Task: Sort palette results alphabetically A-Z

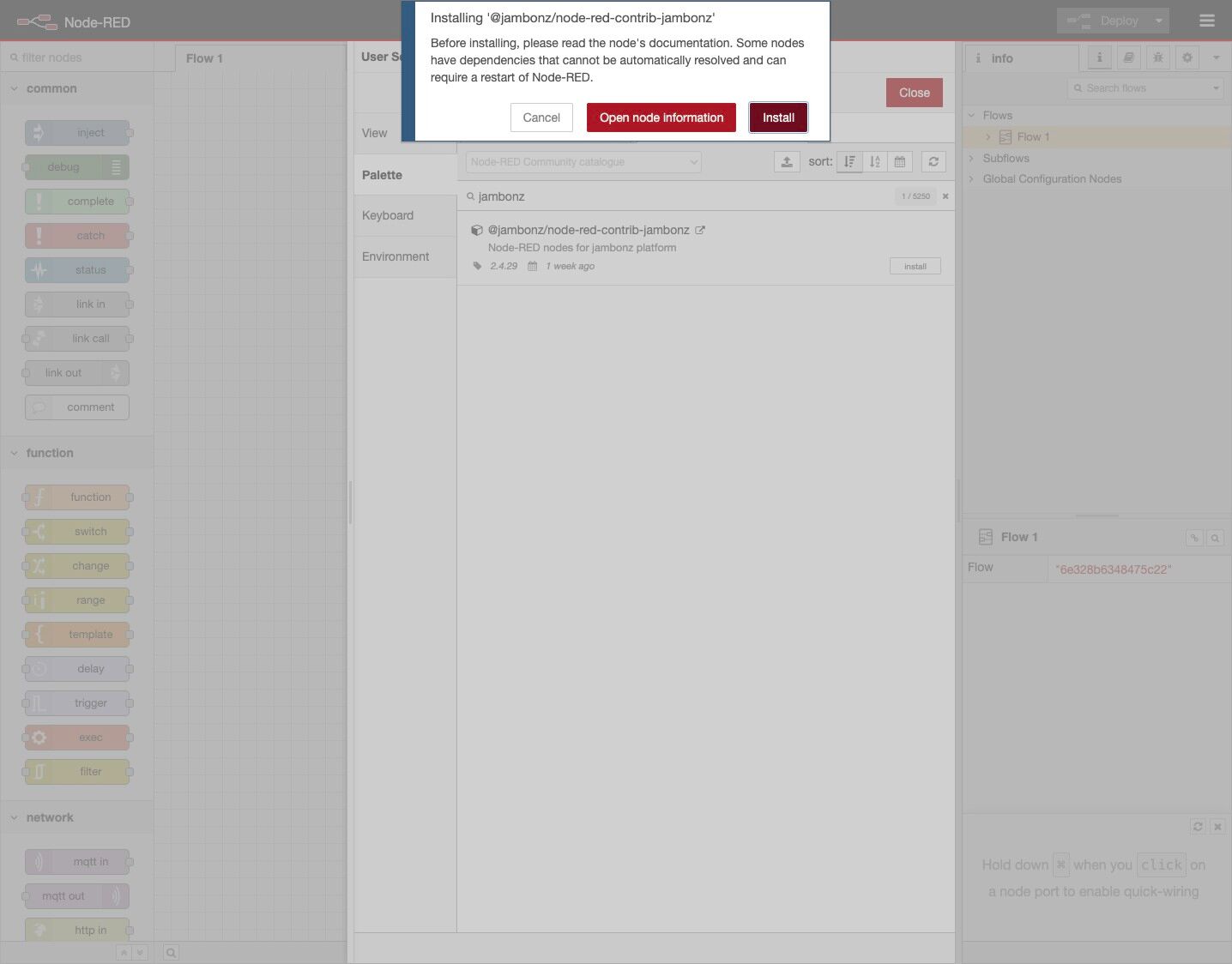Action: coord(875,161)
